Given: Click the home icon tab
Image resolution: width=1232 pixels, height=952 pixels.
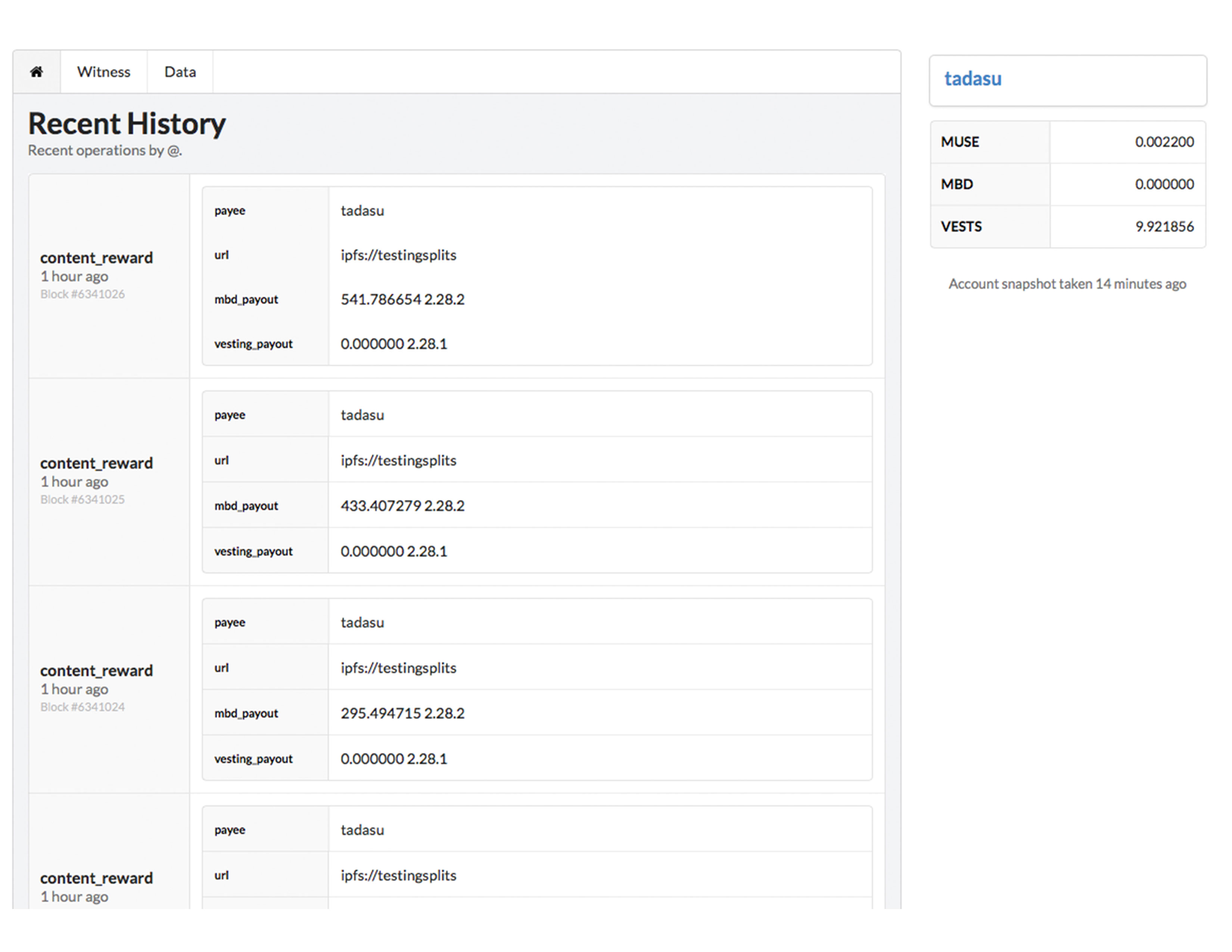Looking at the screenshot, I should 37,72.
